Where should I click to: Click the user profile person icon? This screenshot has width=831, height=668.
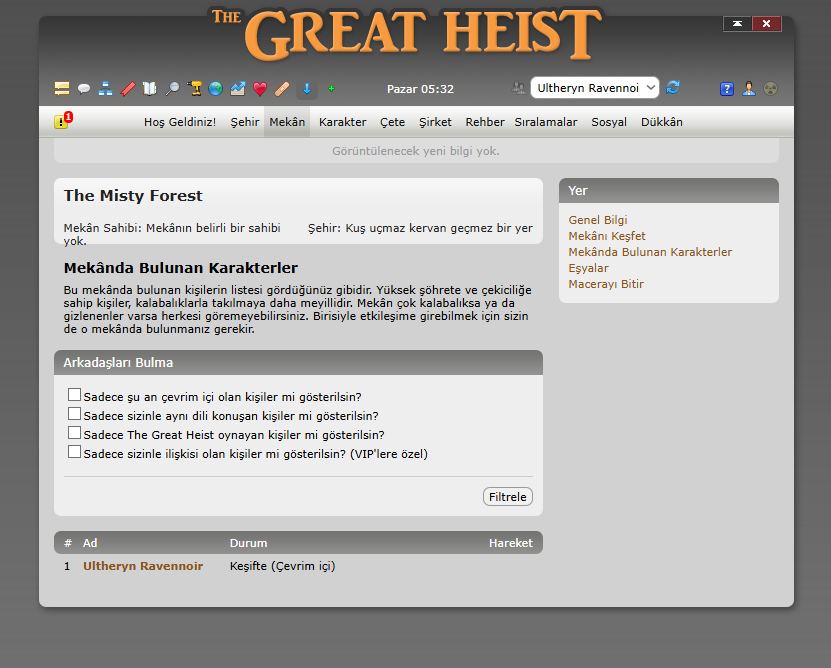coord(749,89)
